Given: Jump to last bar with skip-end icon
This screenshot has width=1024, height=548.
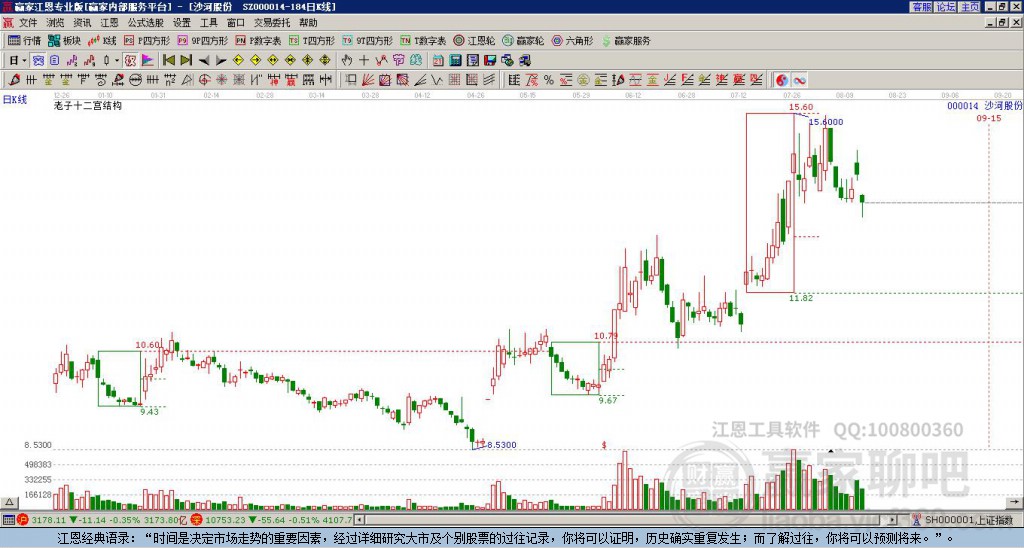Looking at the screenshot, I should click(186, 61).
